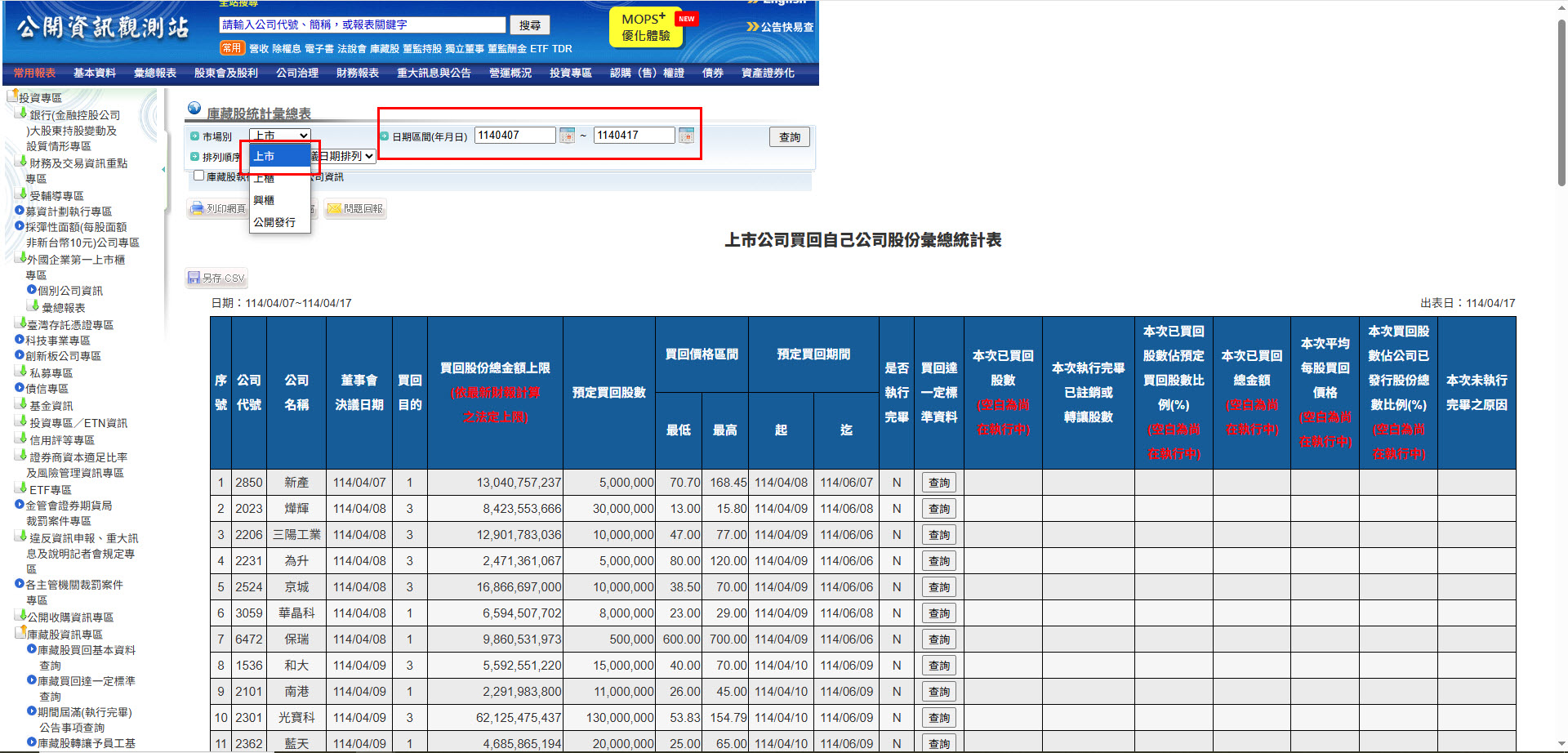Open the 彙總報表 top menu
1568x753 pixels.
tap(155, 74)
